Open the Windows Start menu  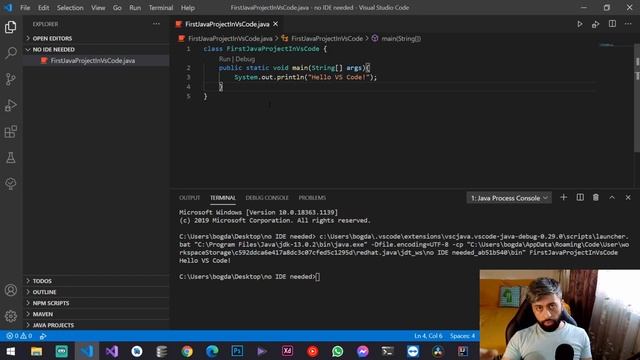tap(11, 351)
